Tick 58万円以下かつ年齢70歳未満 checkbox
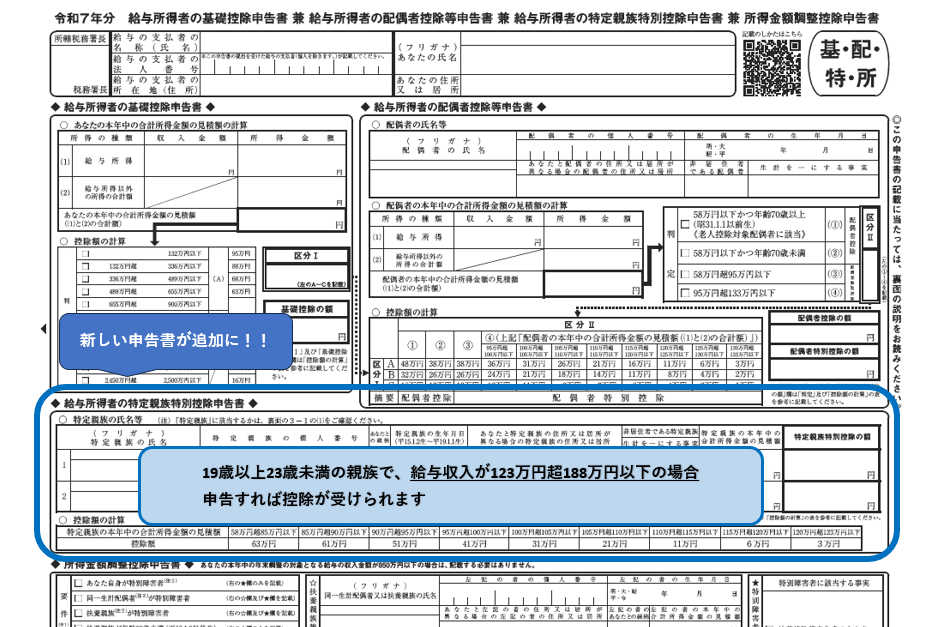Screen dimensions: 939x627 click(685, 253)
